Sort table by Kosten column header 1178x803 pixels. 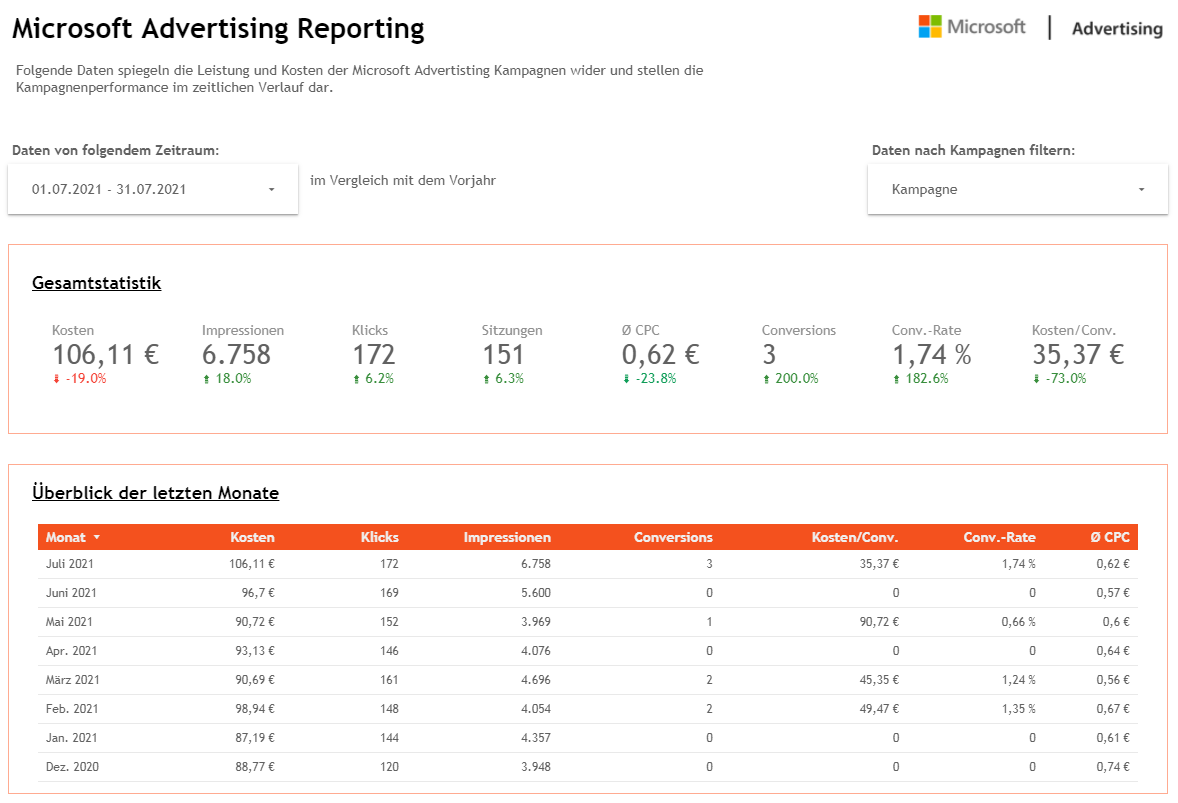point(252,537)
